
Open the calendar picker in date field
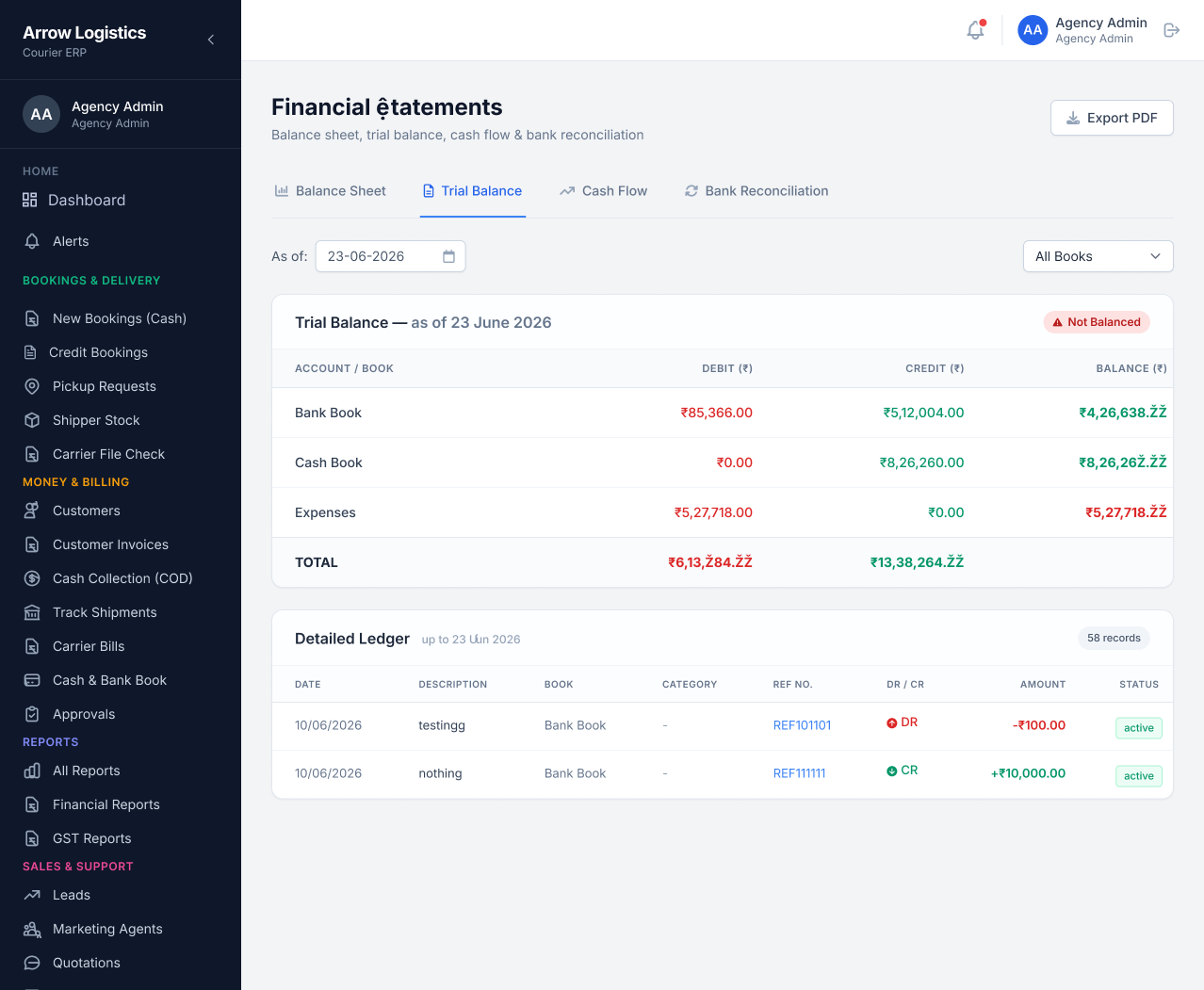(448, 256)
